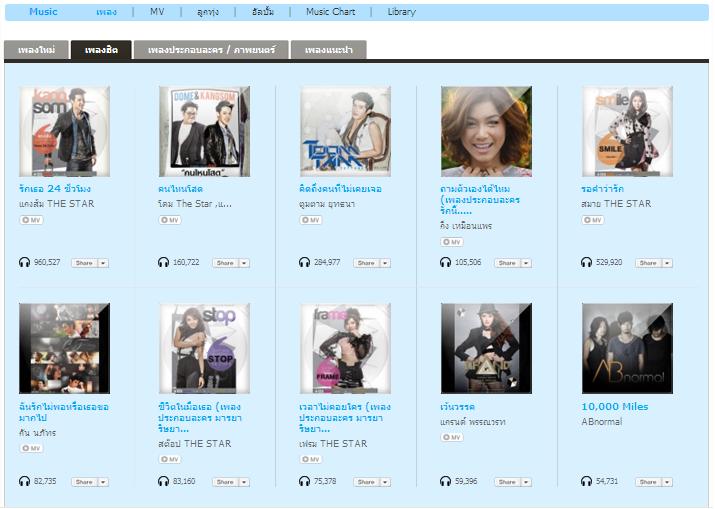Open Stop album cover thumbnail
The width and height of the screenshot is (715, 509).
point(204,348)
